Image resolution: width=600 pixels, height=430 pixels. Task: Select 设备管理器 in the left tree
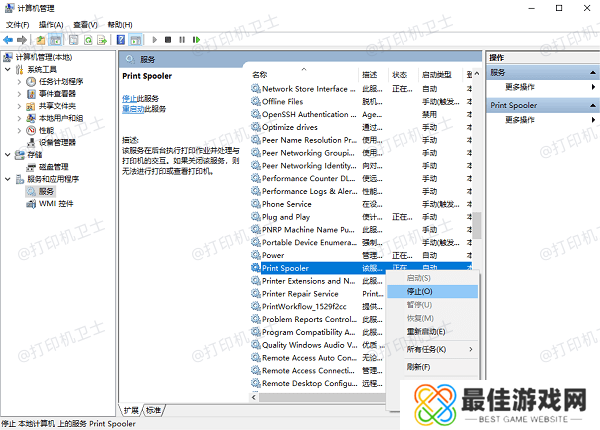point(57,142)
